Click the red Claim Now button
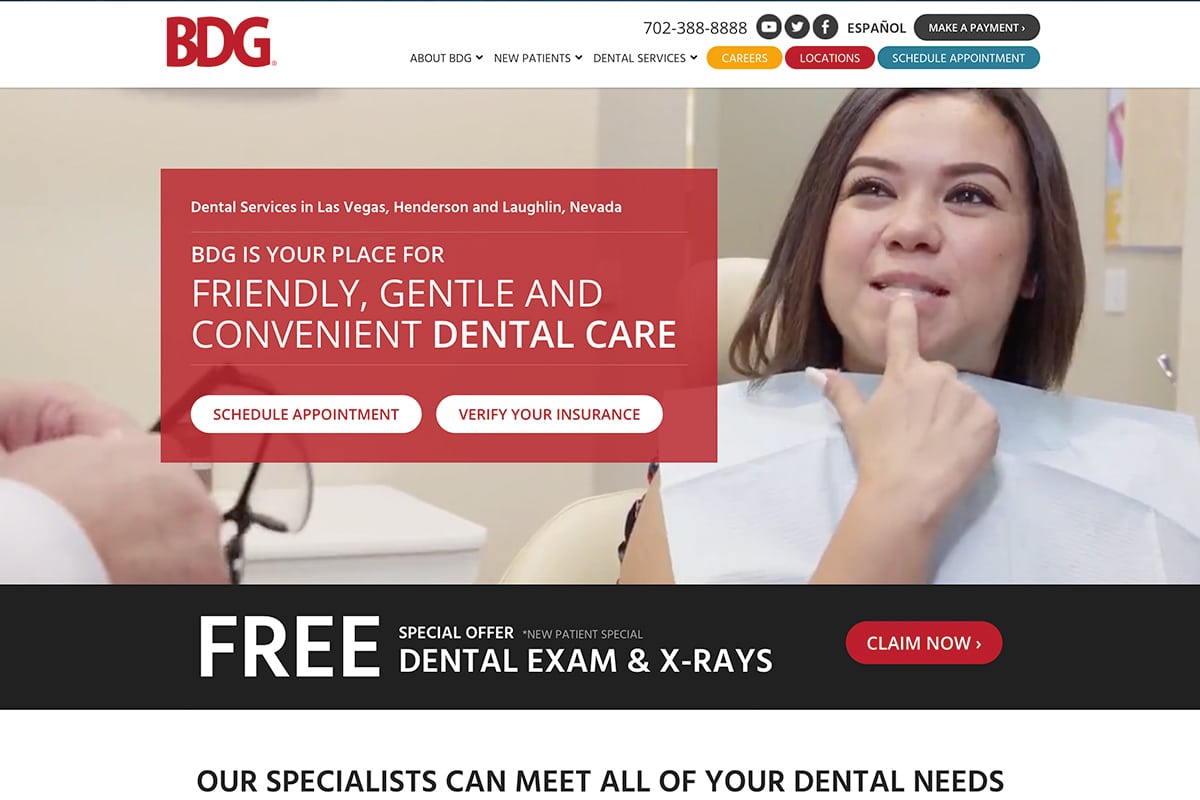Image resolution: width=1200 pixels, height=800 pixels. (x=924, y=643)
